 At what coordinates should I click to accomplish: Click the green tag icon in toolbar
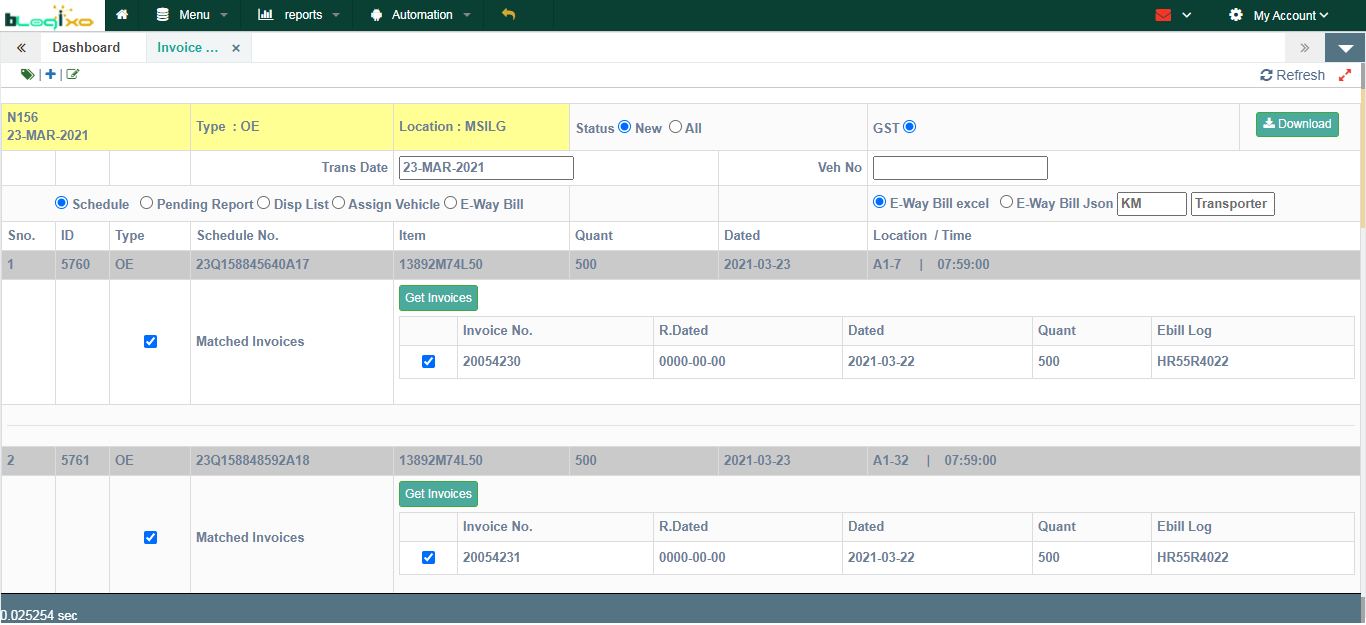27,74
